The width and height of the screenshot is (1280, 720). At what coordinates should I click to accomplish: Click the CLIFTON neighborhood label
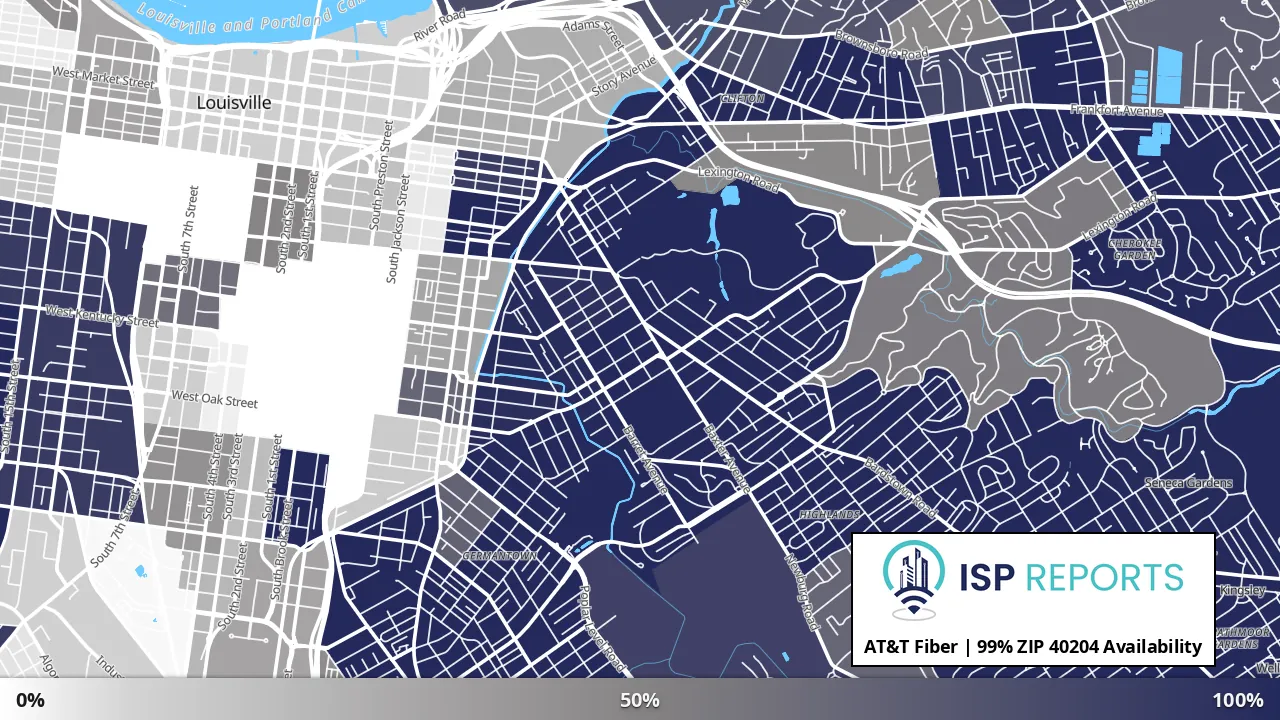743,99
